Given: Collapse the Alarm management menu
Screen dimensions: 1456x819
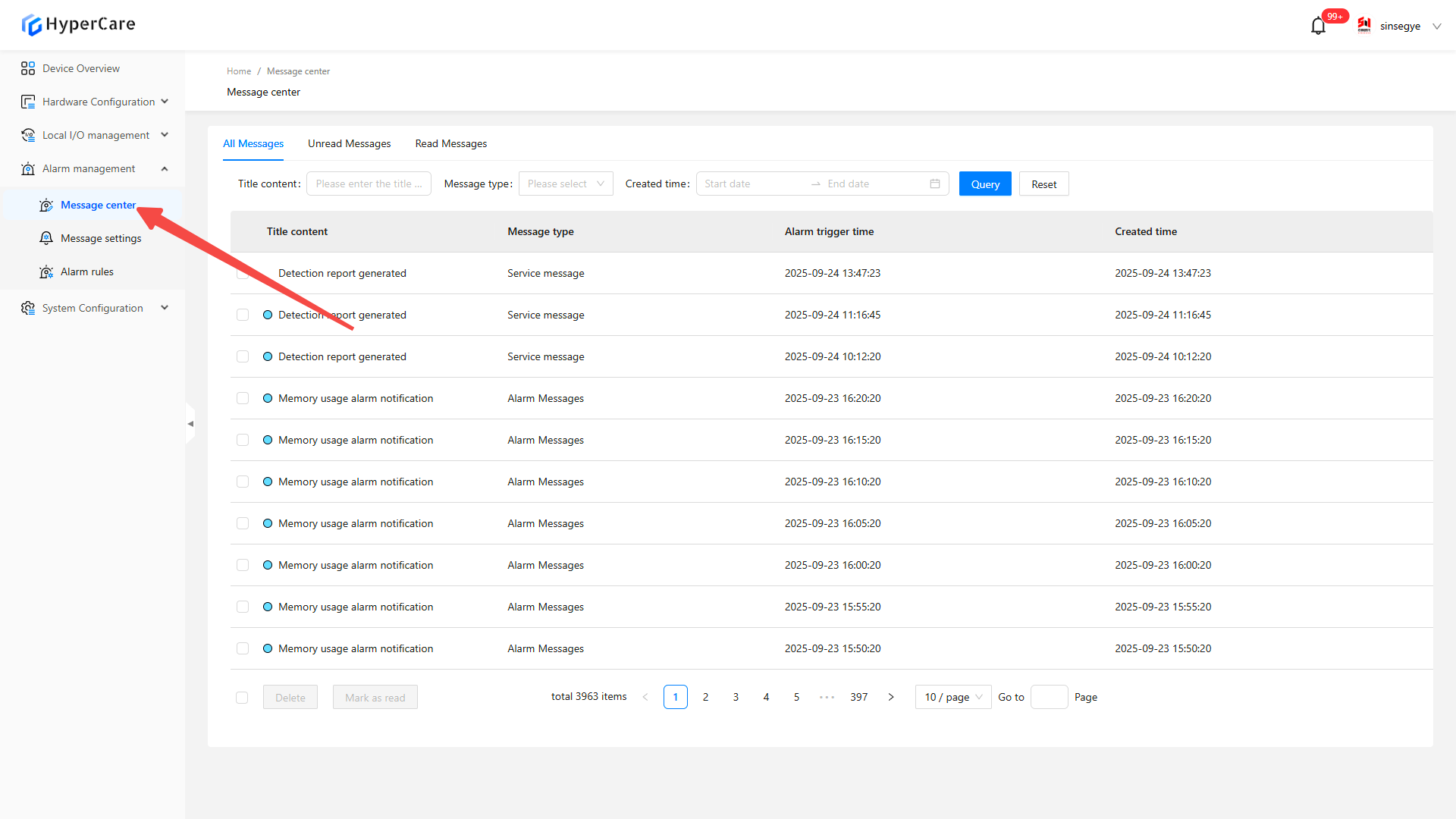Looking at the screenshot, I should tap(165, 168).
